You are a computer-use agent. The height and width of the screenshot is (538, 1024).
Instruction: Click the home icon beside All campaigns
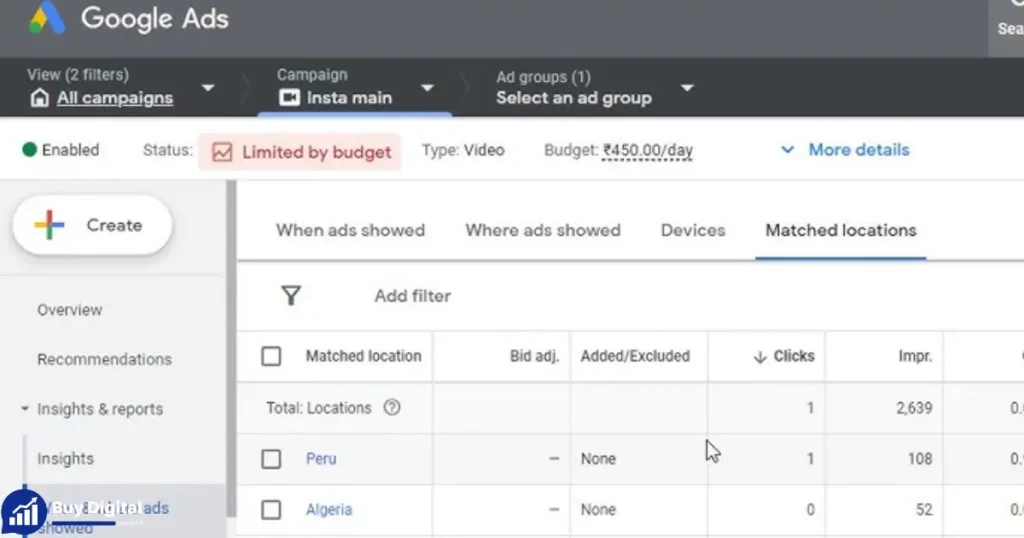[39, 98]
